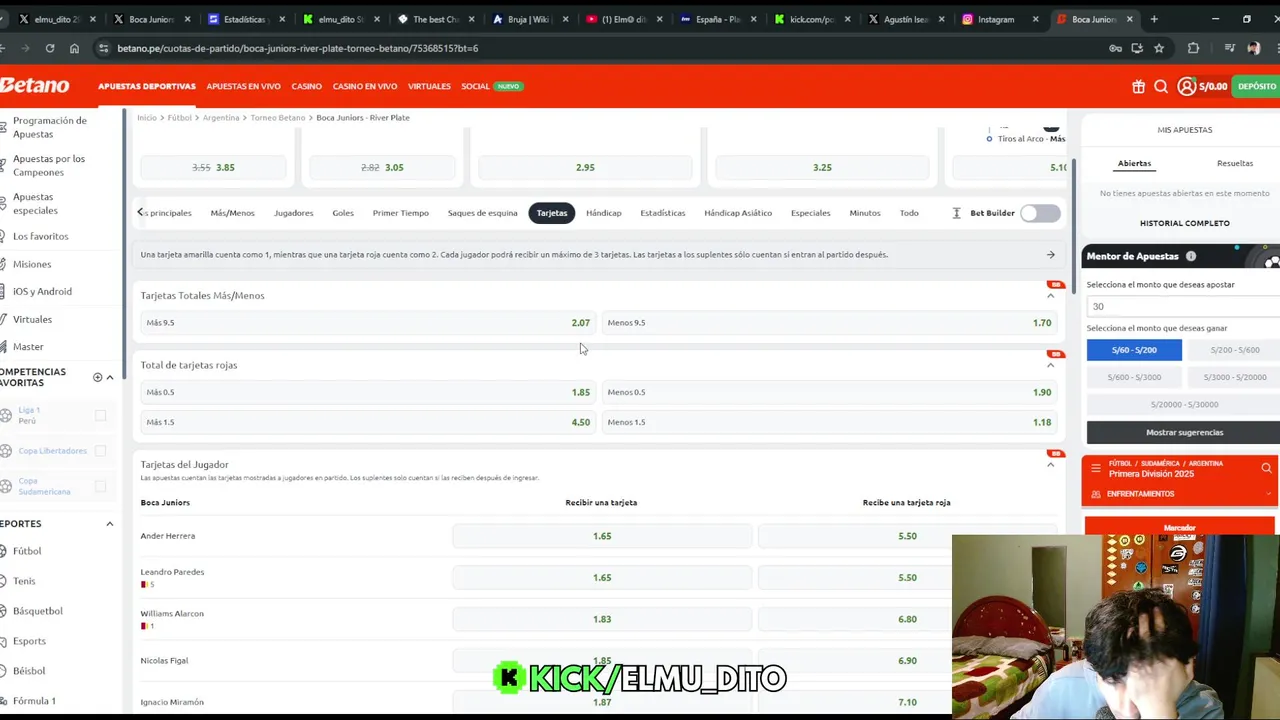Open the user account avatar icon
Image resolution: width=1280 pixels, height=720 pixels.
[1186, 87]
